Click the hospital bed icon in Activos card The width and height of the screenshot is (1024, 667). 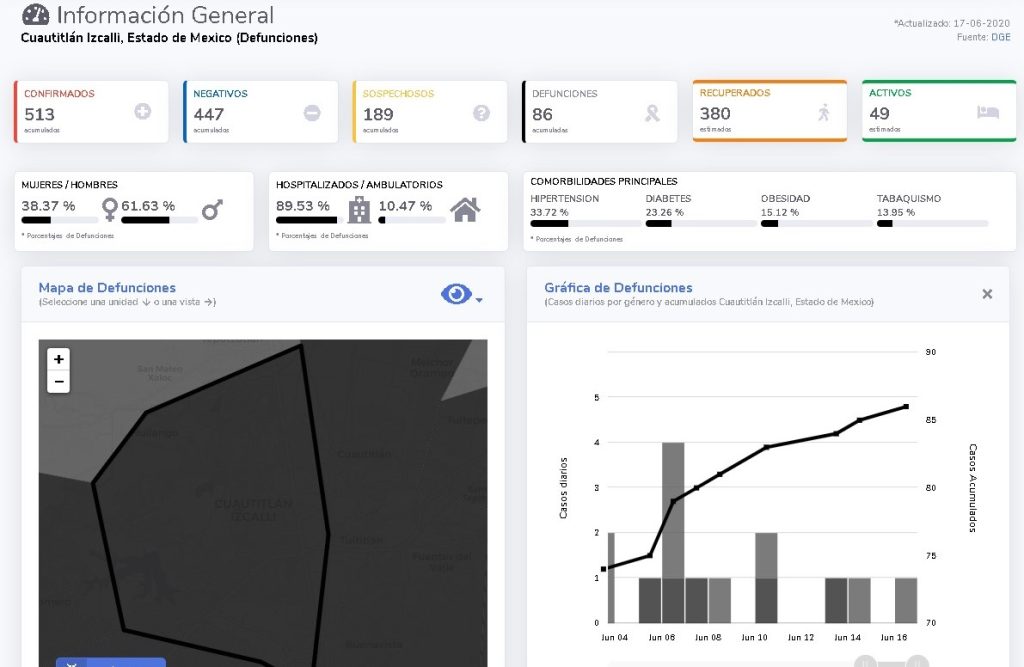(x=988, y=112)
